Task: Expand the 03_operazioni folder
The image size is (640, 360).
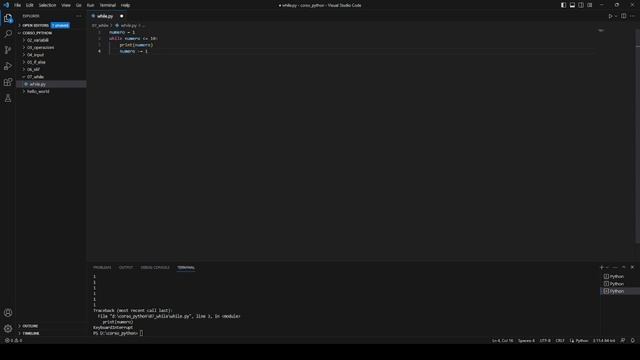Action: click(x=40, y=47)
